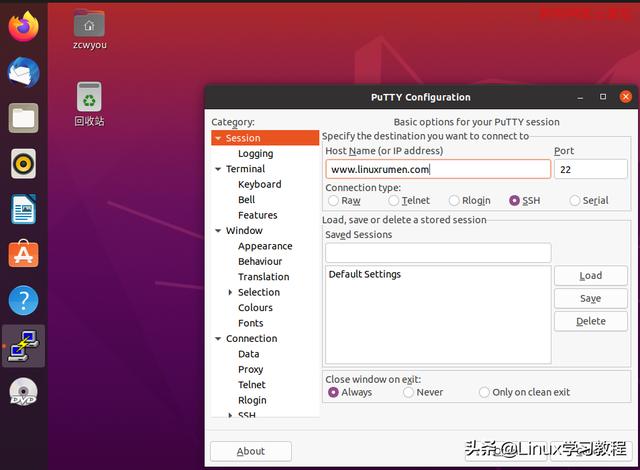Image resolution: width=640 pixels, height=470 pixels.
Task: Select the Selection category label
Action: [x=259, y=292]
